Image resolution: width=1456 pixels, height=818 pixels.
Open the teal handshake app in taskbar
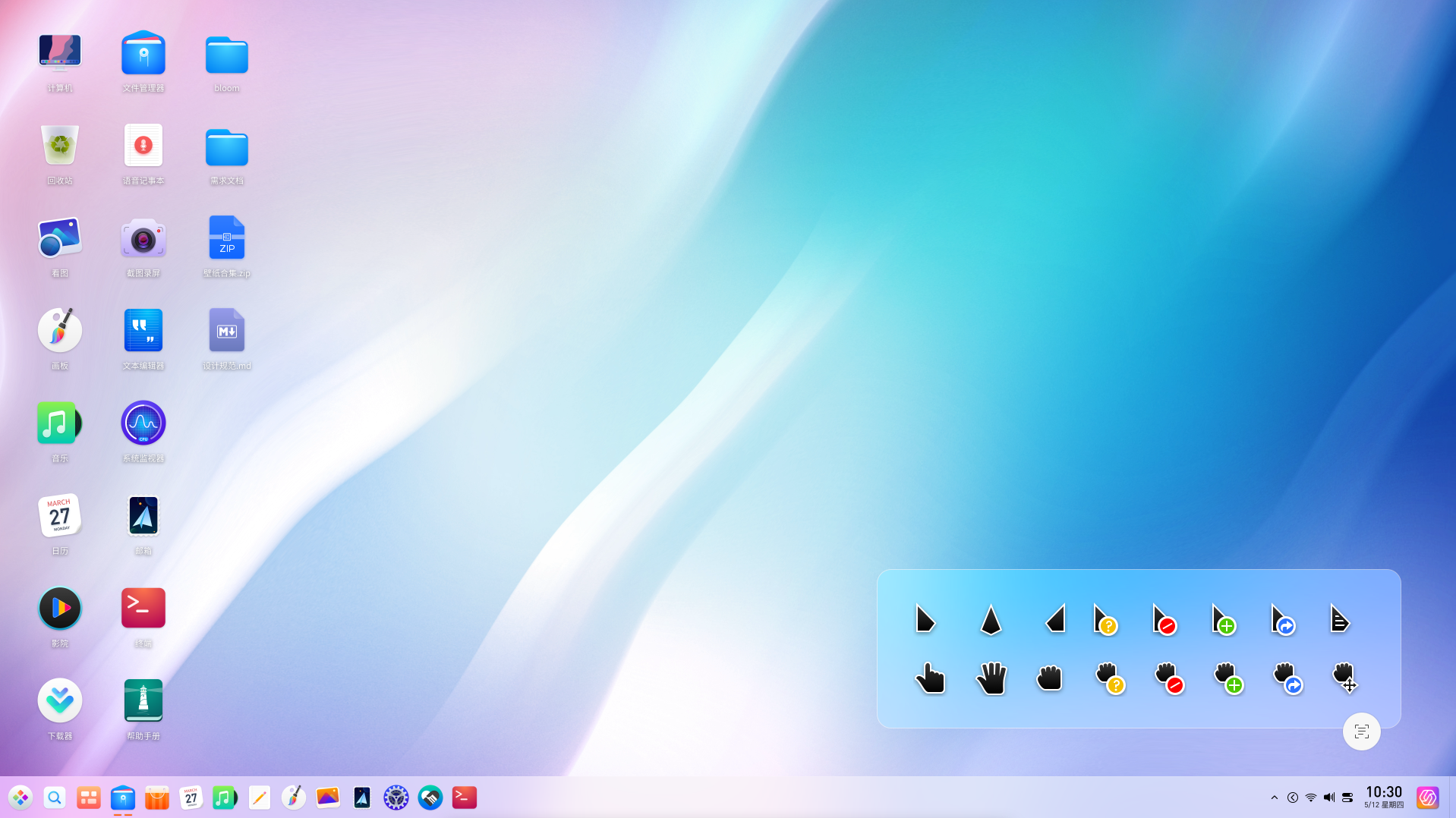click(x=430, y=798)
